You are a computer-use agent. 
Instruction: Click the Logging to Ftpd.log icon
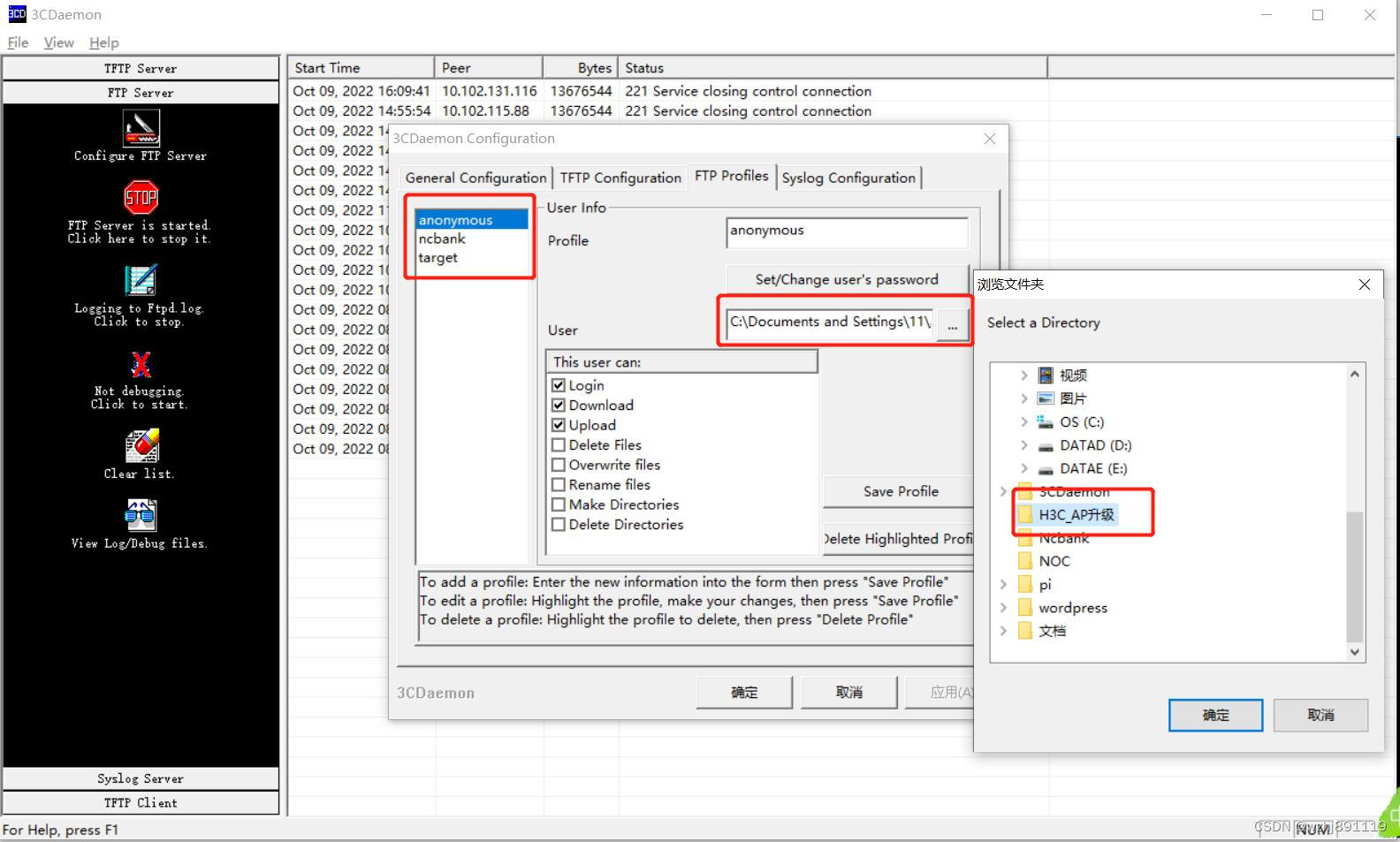click(x=141, y=281)
